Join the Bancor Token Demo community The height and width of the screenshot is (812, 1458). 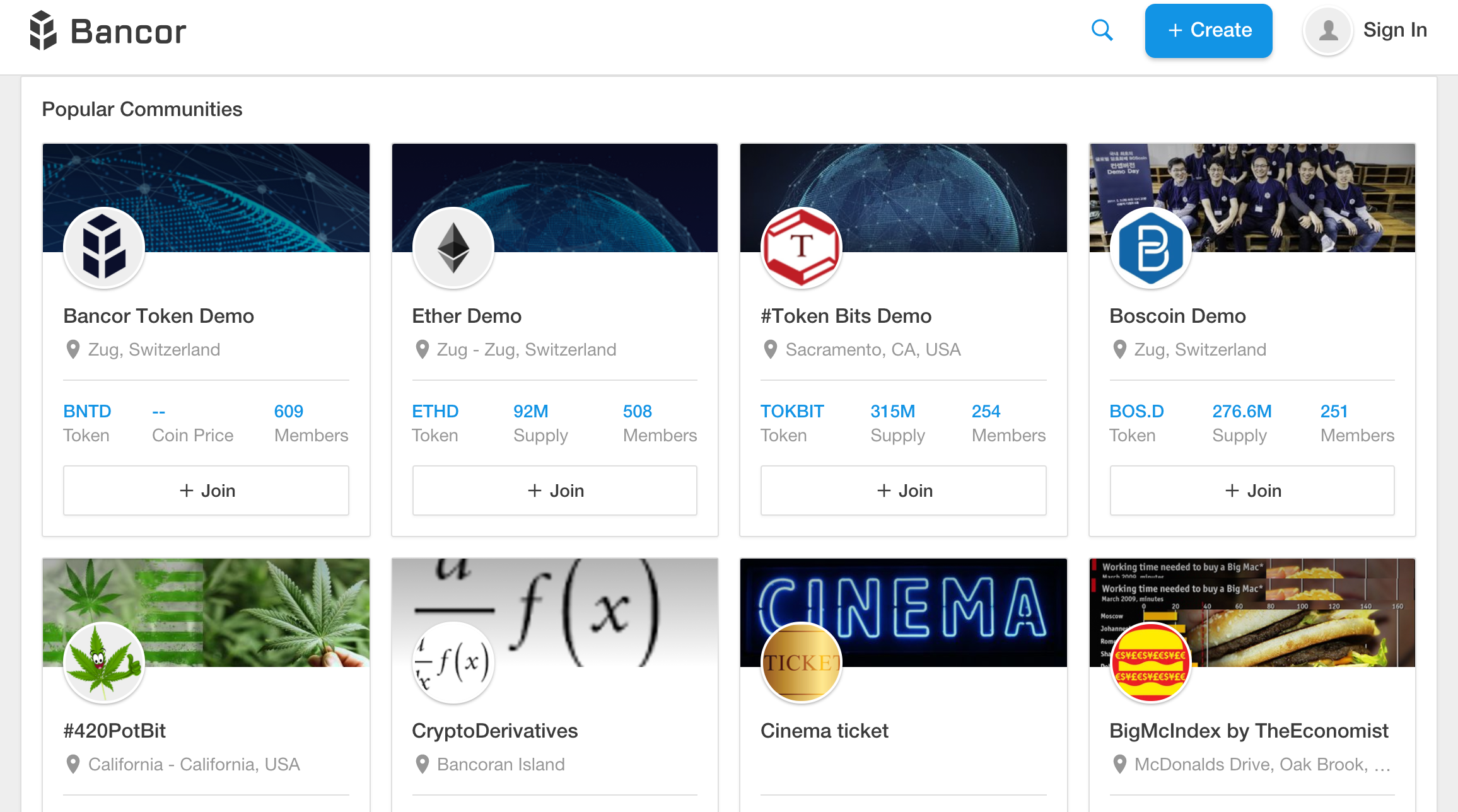pos(206,490)
